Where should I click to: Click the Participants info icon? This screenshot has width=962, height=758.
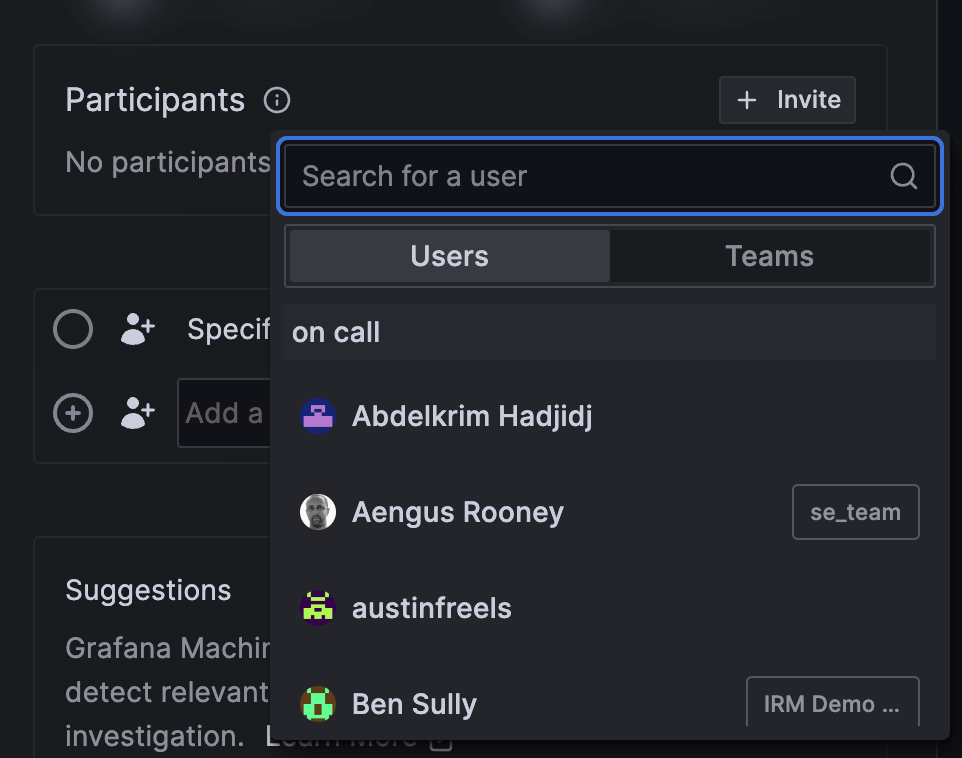tap(277, 100)
